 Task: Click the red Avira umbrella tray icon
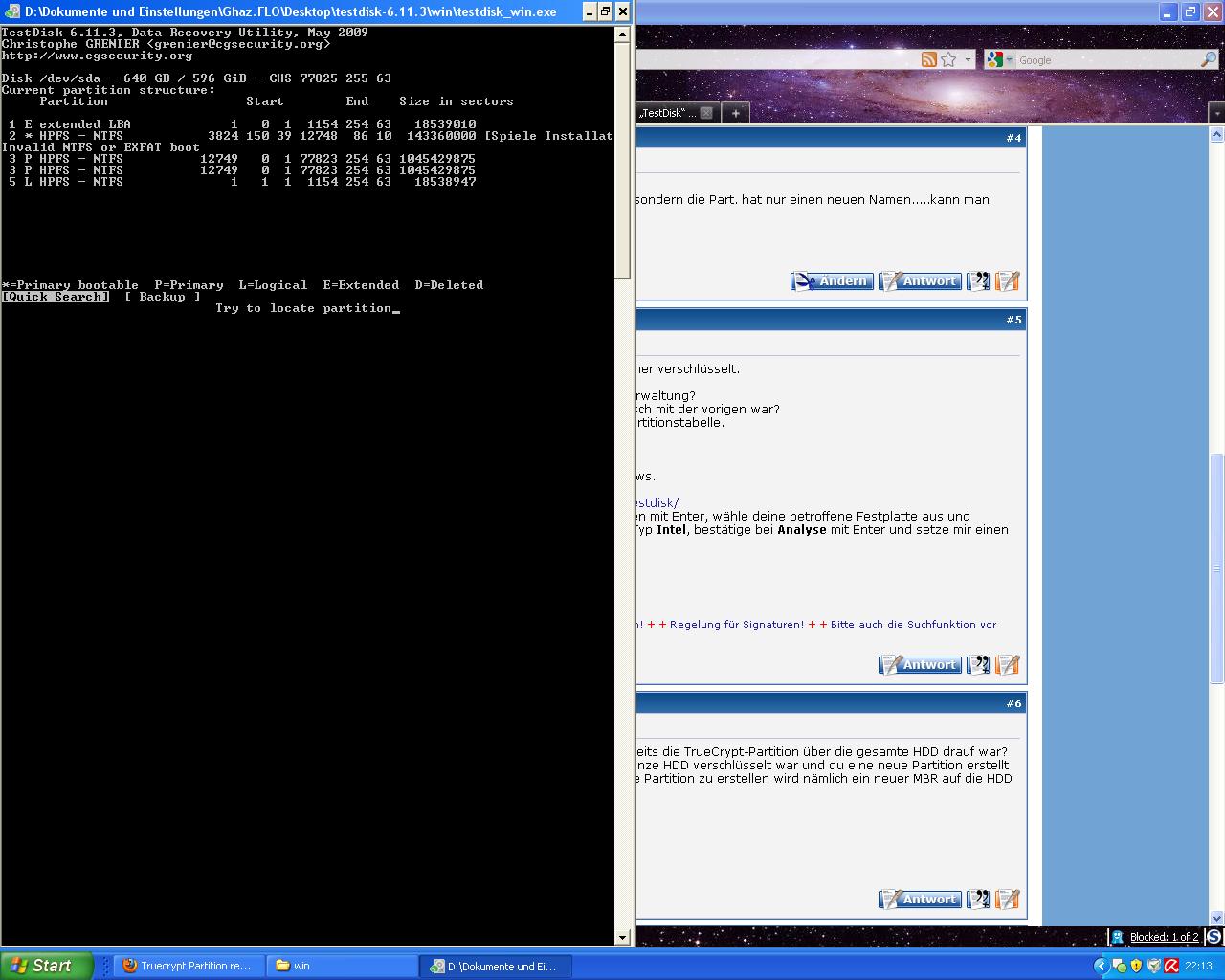click(1170, 966)
